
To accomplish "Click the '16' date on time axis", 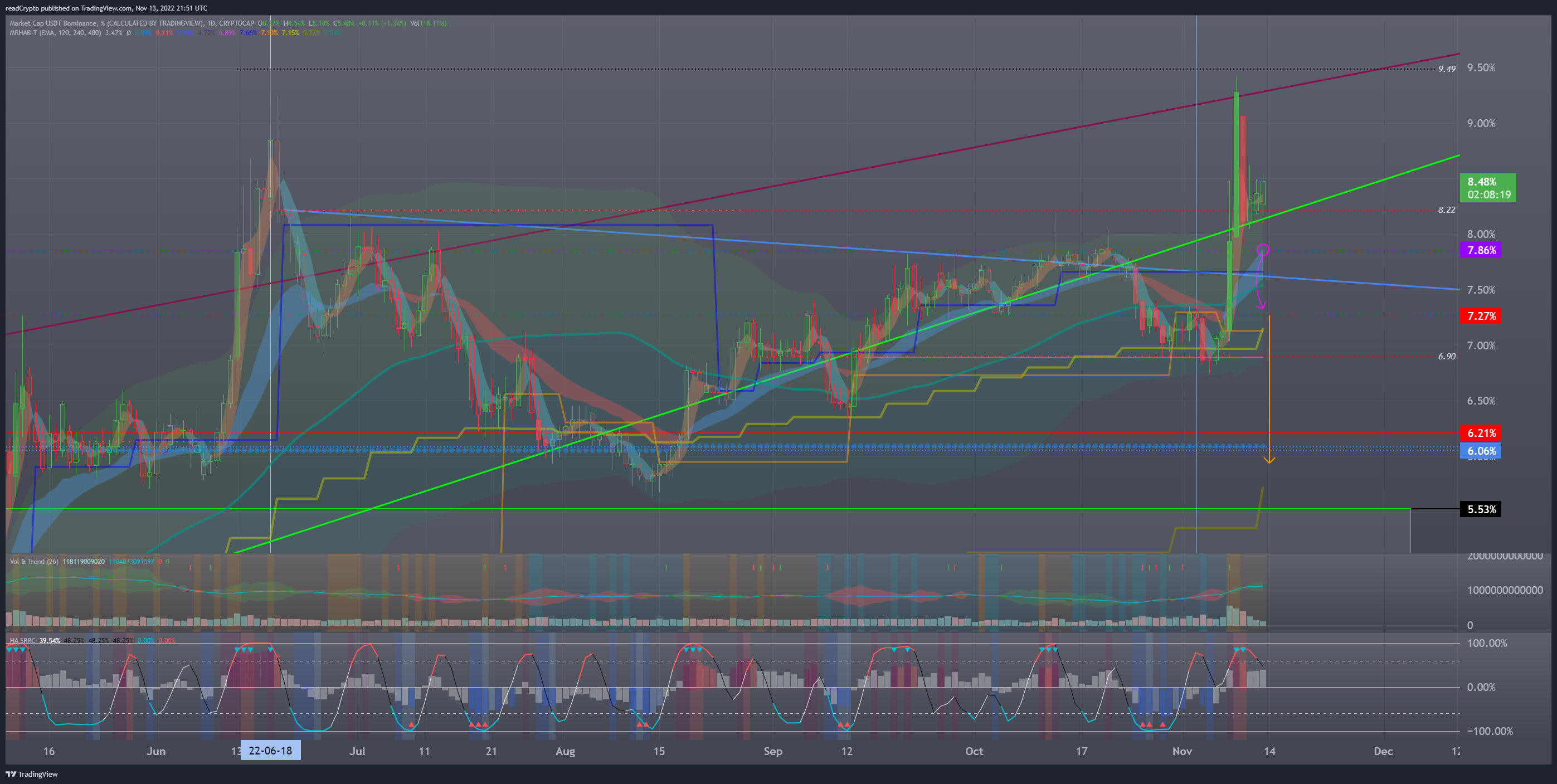I will tap(49, 751).
